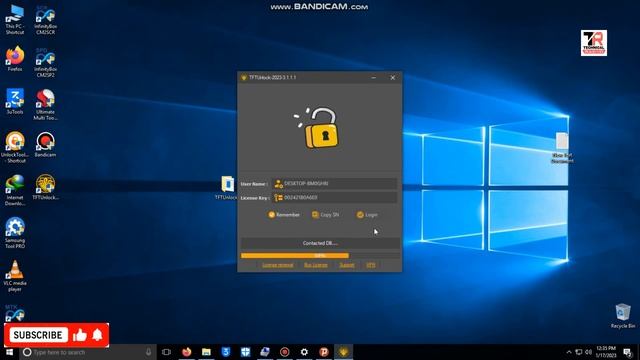640x360 pixels.
Task: Open File Explorer from the taskbar
Action: (x=206, y=352)
